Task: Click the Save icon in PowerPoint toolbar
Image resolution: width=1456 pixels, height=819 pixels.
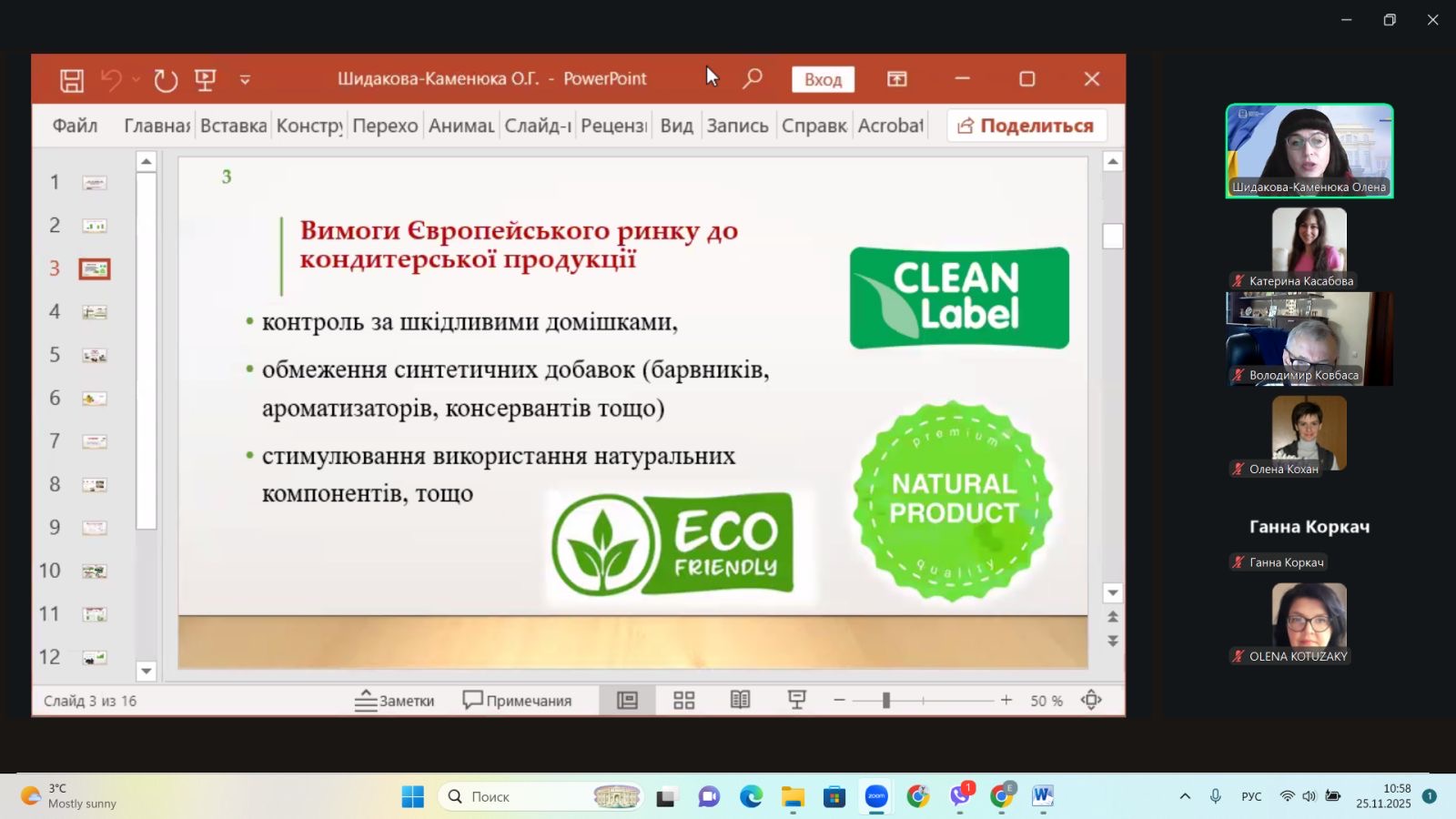Action: [72, 80]
